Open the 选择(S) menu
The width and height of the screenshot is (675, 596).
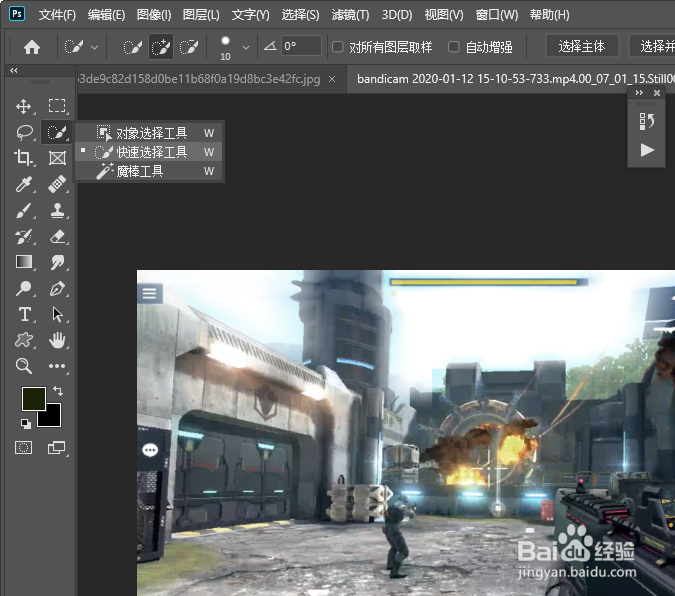tap(300, 15)
